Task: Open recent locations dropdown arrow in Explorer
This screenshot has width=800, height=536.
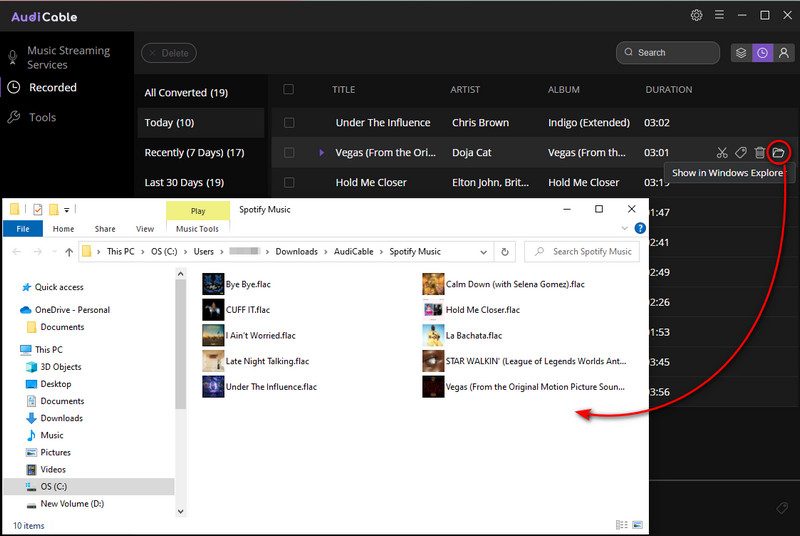Action: coord(54,252)
